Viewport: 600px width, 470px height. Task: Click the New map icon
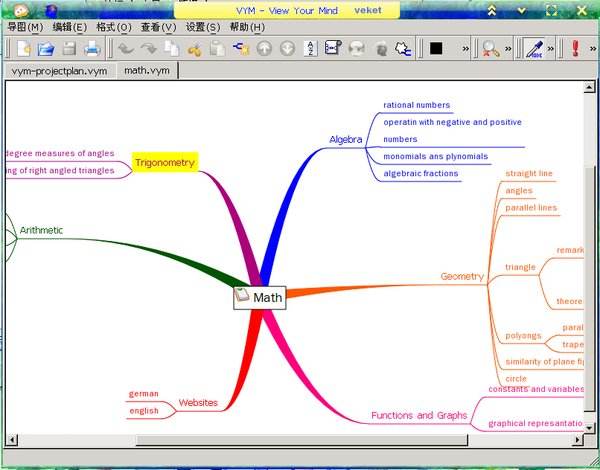click(21, 48)
